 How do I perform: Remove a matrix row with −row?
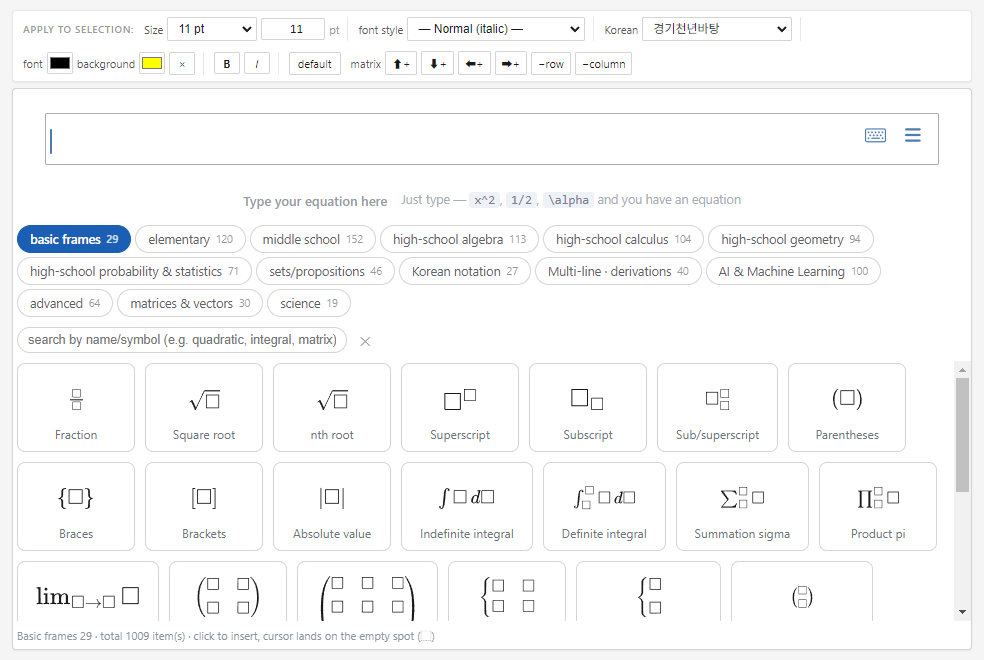551,64
